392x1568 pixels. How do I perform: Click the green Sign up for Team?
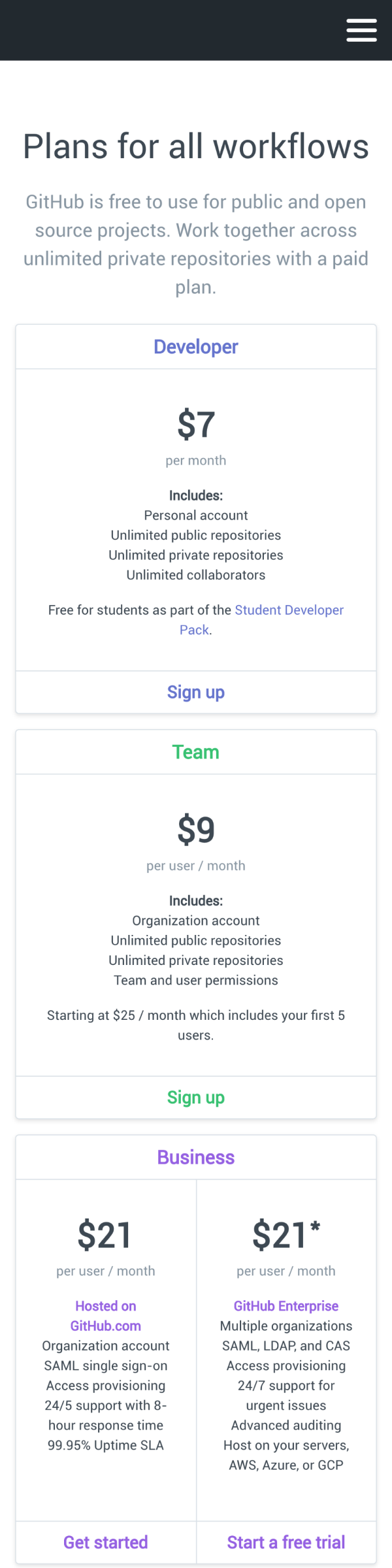[196, 1097]
